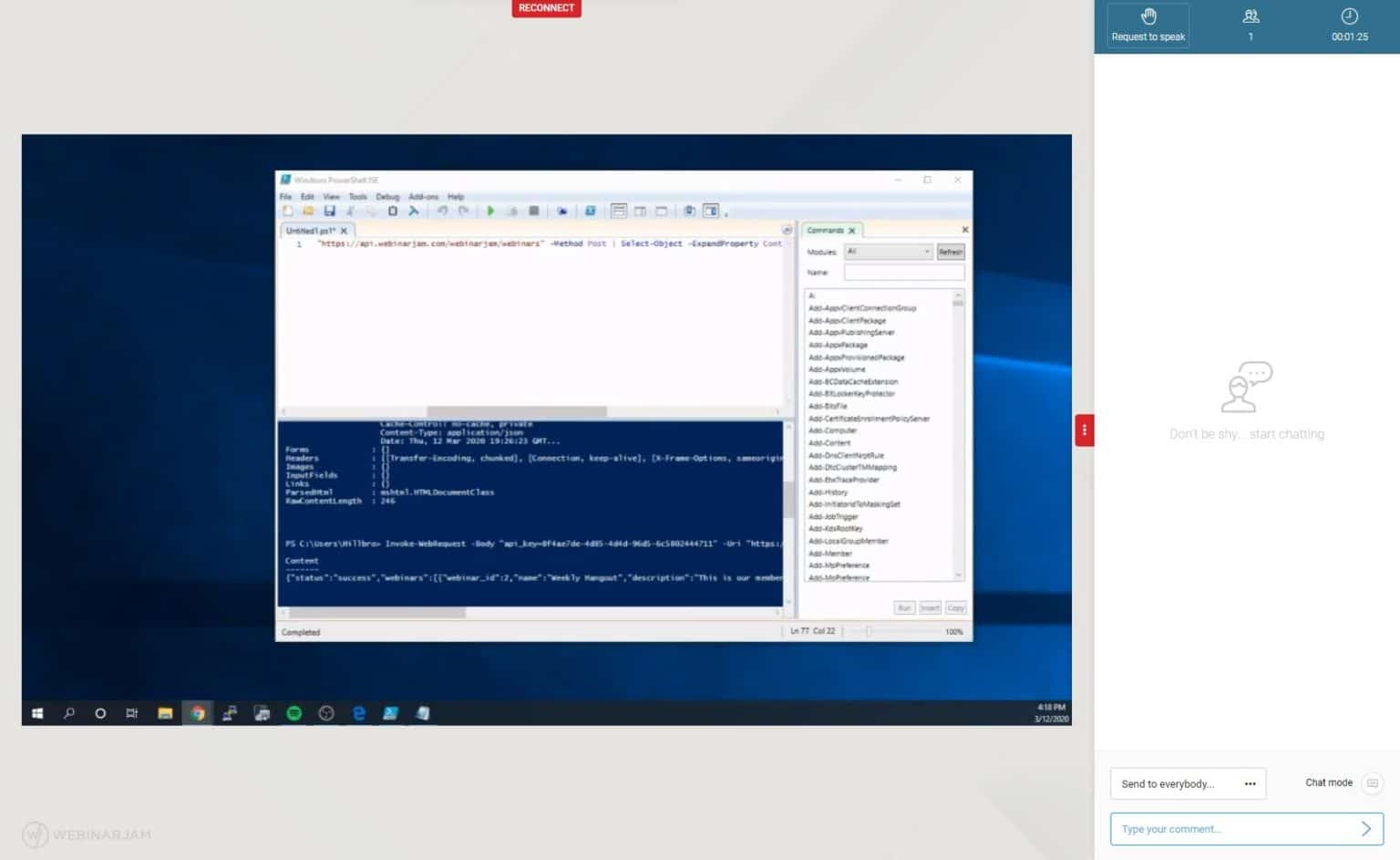
Task: Send the comment with the arrow icon
Action: click(x=1365, y=828)
